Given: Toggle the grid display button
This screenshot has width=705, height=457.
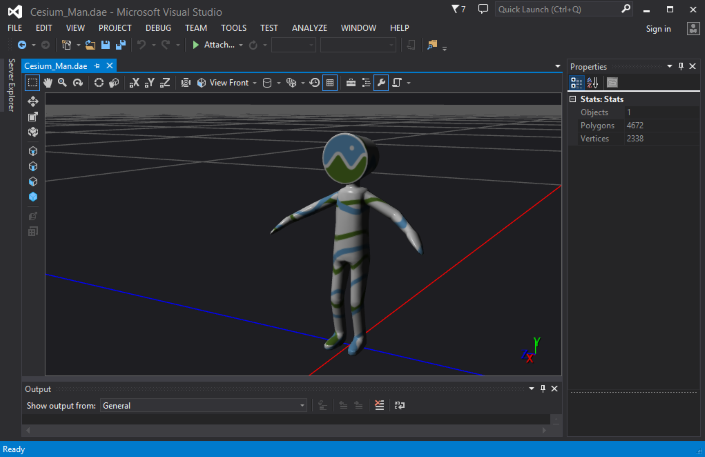Looking at the screenshot, I should tap(330, 83).
